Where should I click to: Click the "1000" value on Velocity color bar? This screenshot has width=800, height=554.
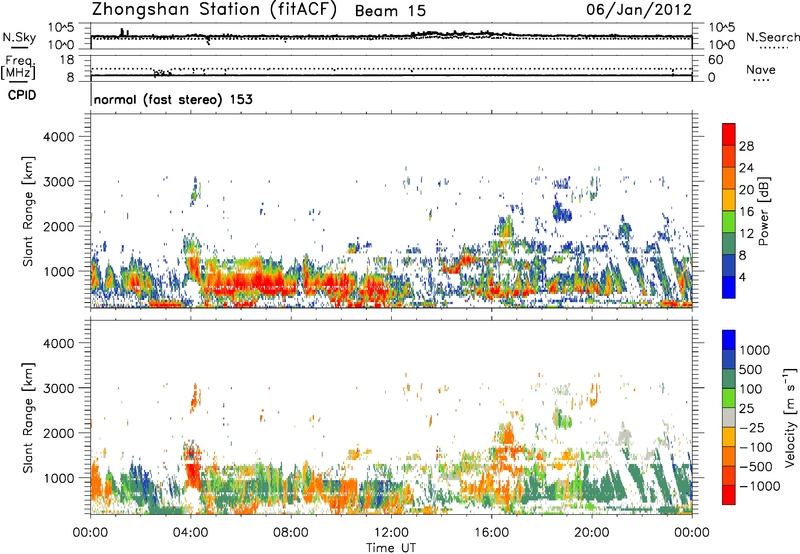click(754, 350)
